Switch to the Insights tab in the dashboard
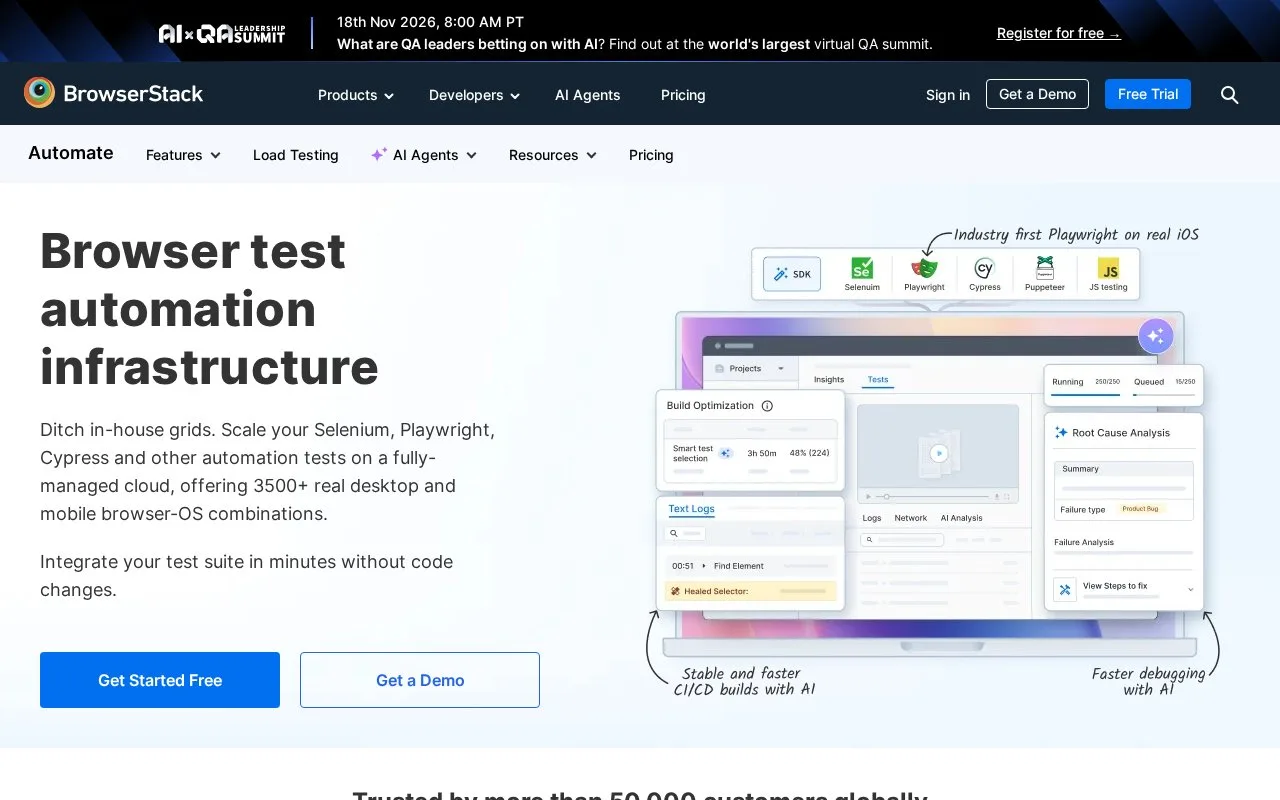This screenshot has width=1280, height=800. click(x=829, y=380)
